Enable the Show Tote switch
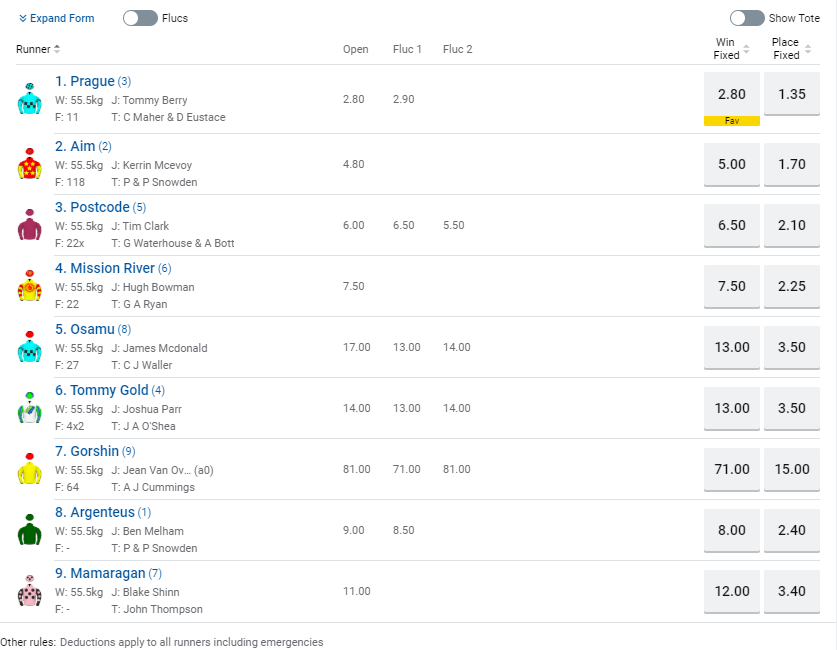This screenshot has width=837, height=650. tap(747, 18)
